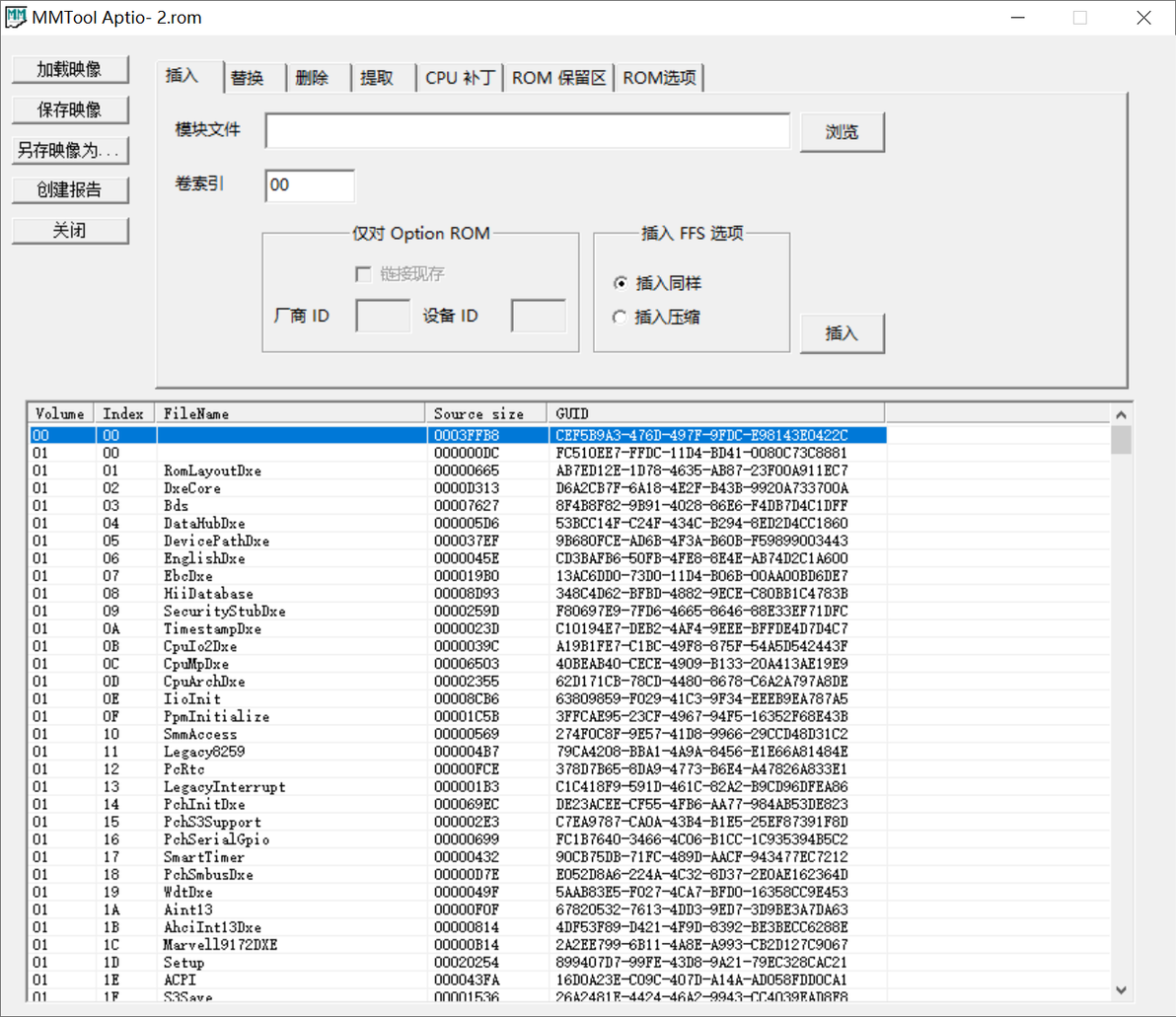Click the 厂商 ID input field
The width and height of the screenshot is (1176, 1017).
point(383,316)
